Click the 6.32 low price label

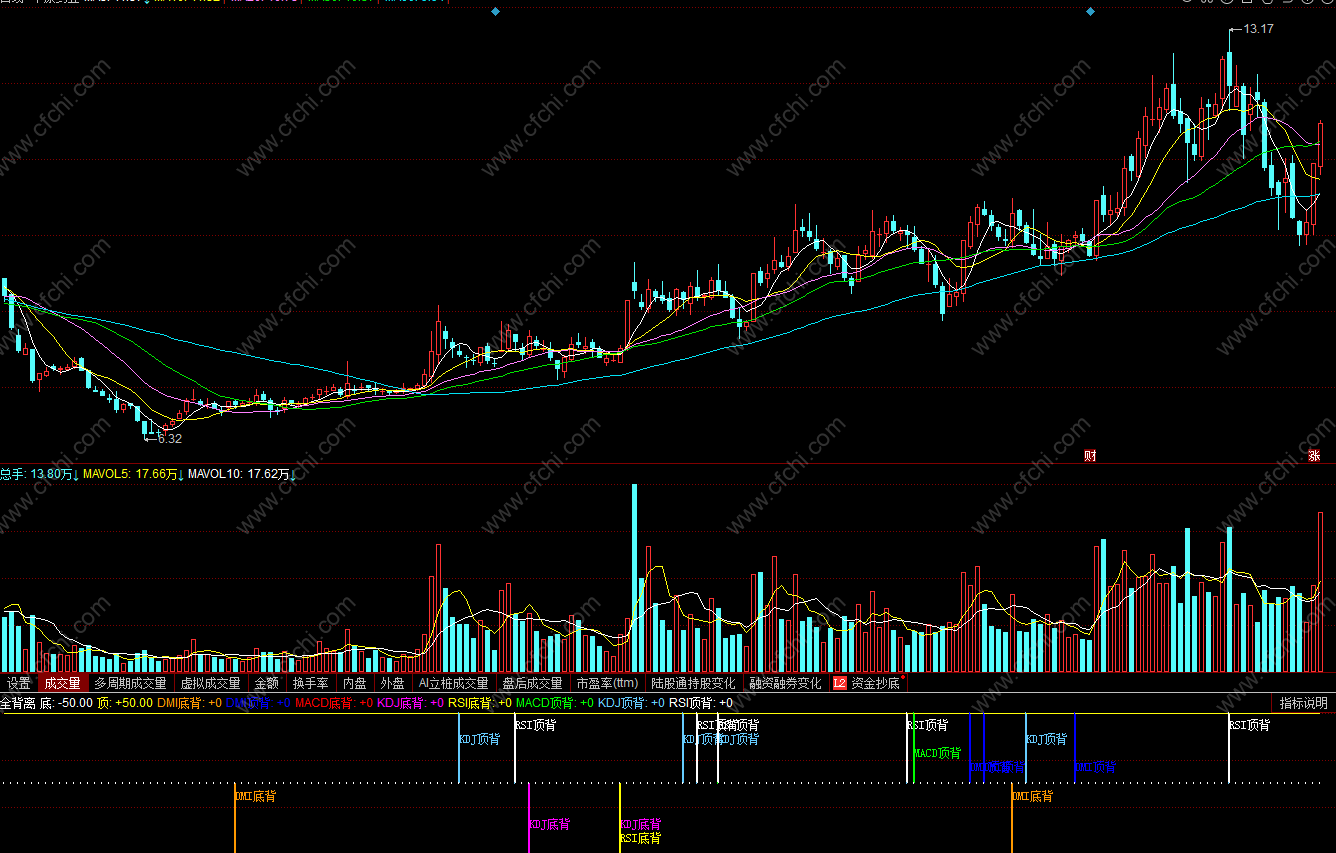[x=170, y=438]
